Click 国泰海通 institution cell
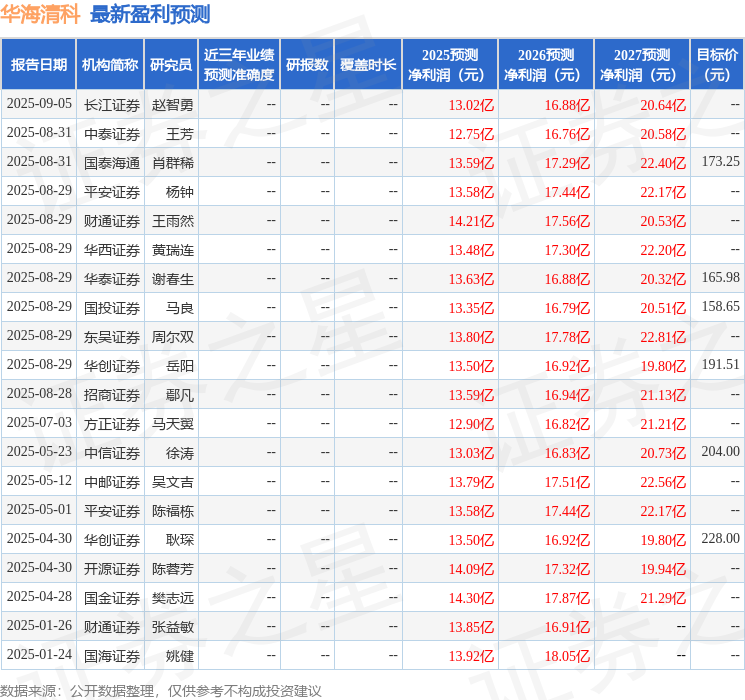745x700 pixels. [112, 163]
